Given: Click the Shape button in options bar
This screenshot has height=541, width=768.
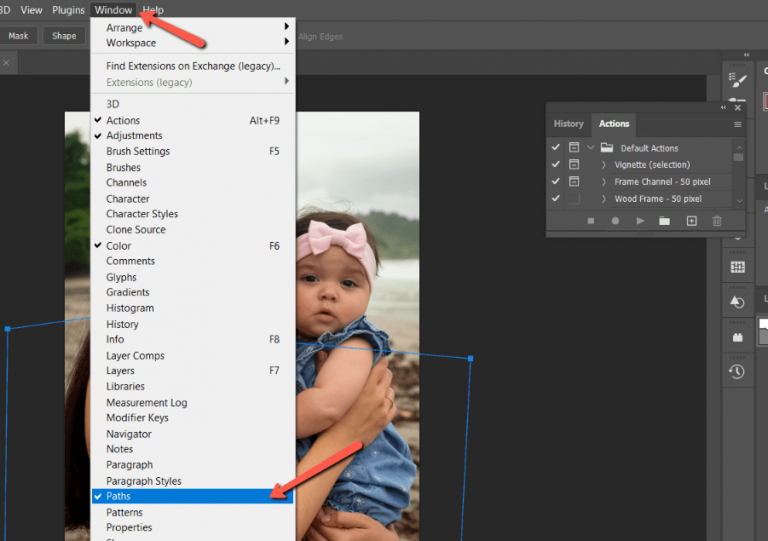Looking at the screenshot, I should [x=64, y=36].
